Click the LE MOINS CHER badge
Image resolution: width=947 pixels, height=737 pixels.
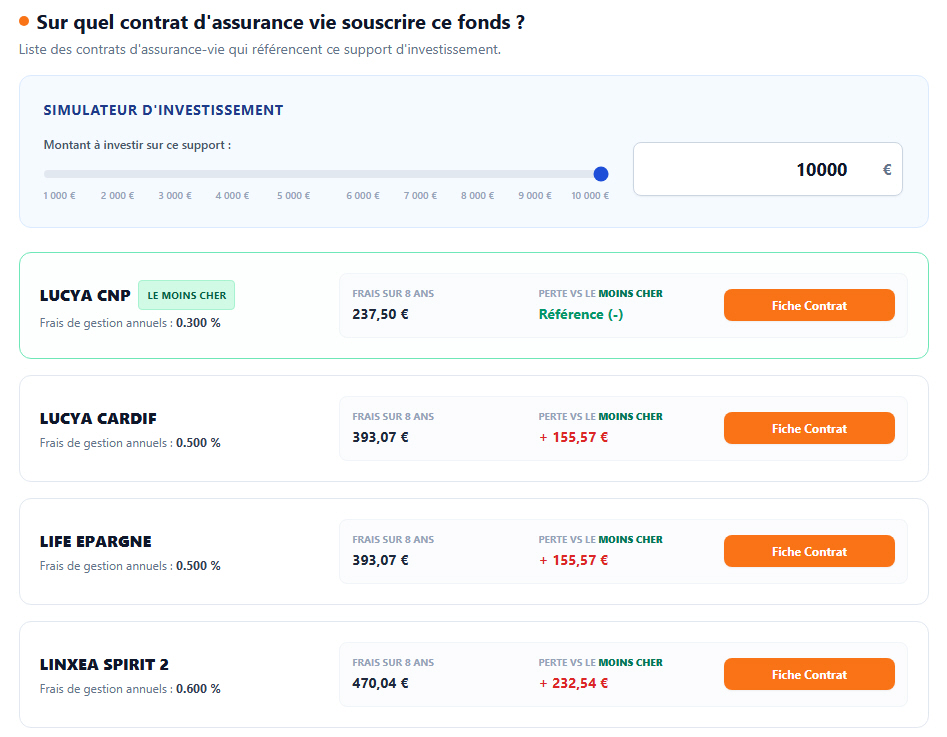point(187,295)
